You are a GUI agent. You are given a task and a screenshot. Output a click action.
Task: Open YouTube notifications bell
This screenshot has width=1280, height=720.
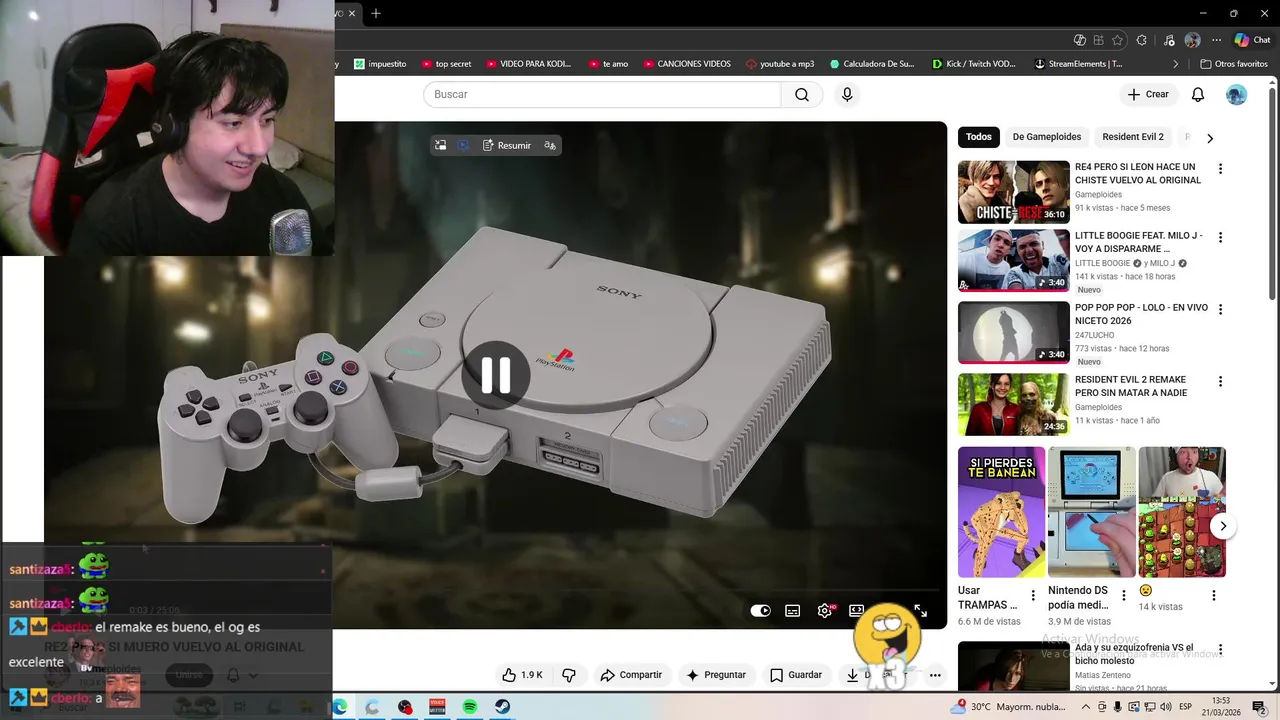(x=1197, y=95)
